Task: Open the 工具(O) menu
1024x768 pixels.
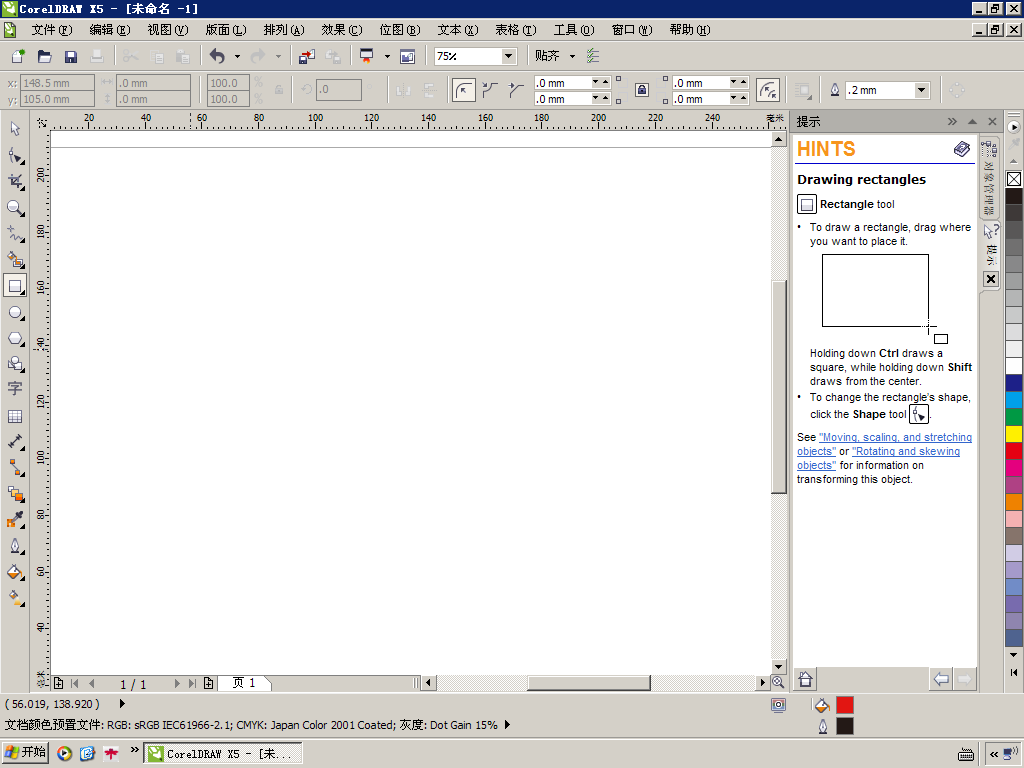Action: [x=574, y=30]
